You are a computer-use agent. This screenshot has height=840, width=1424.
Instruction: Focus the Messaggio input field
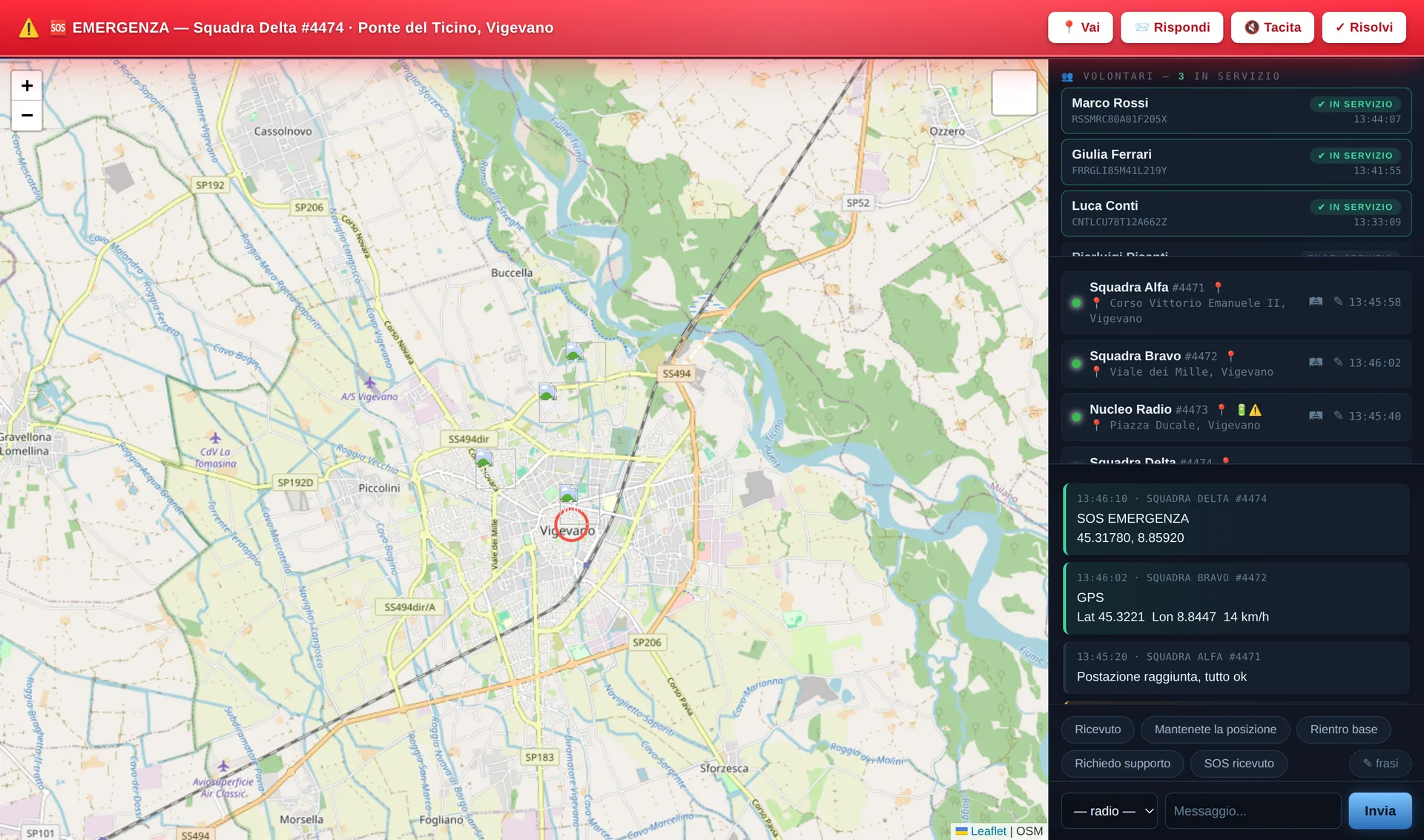[1253, 810]
